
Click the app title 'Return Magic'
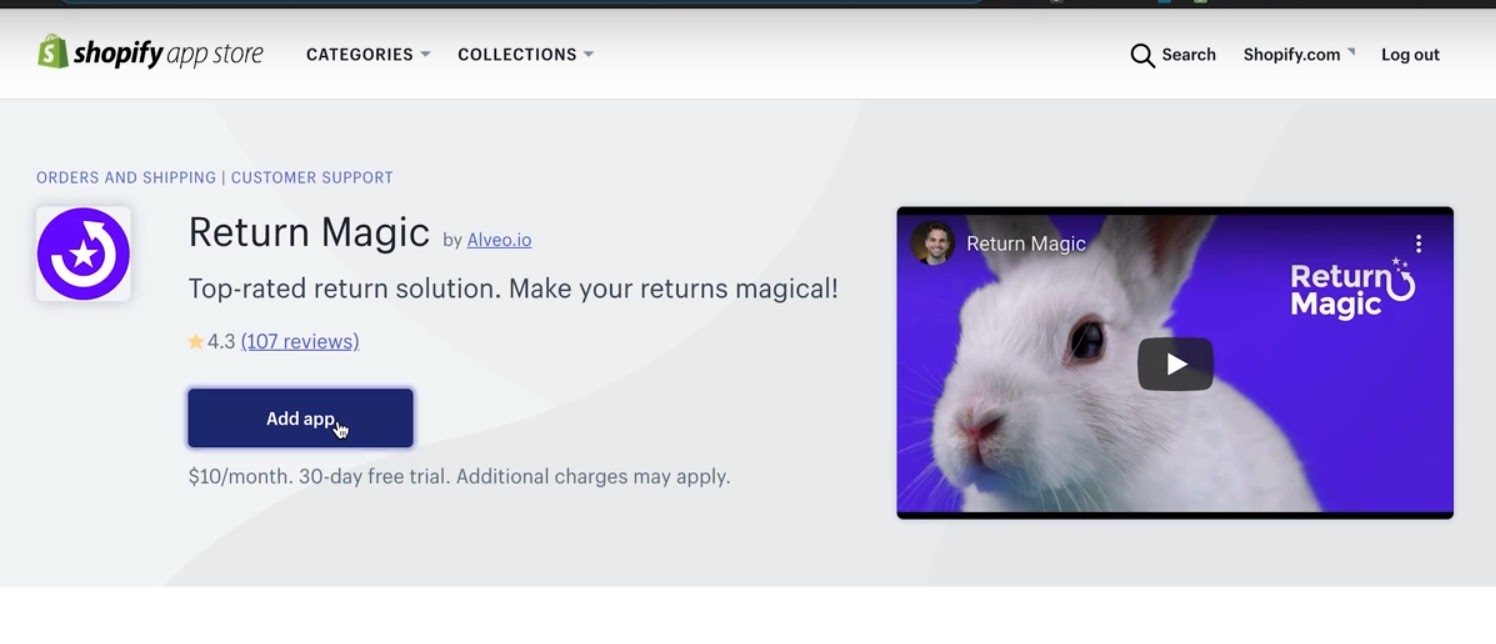click(x=309, y=233)
